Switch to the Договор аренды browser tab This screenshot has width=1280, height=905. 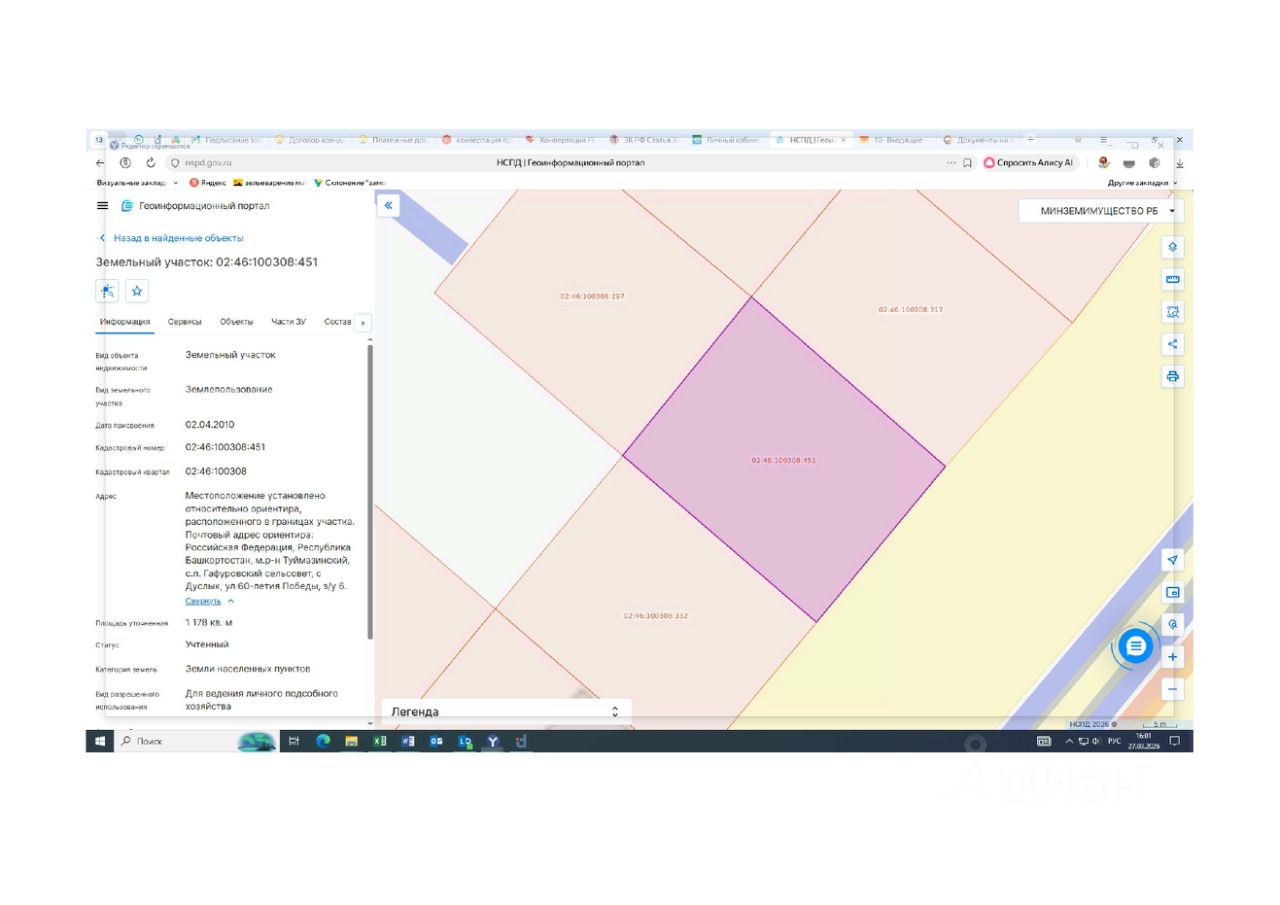[310, 140]
